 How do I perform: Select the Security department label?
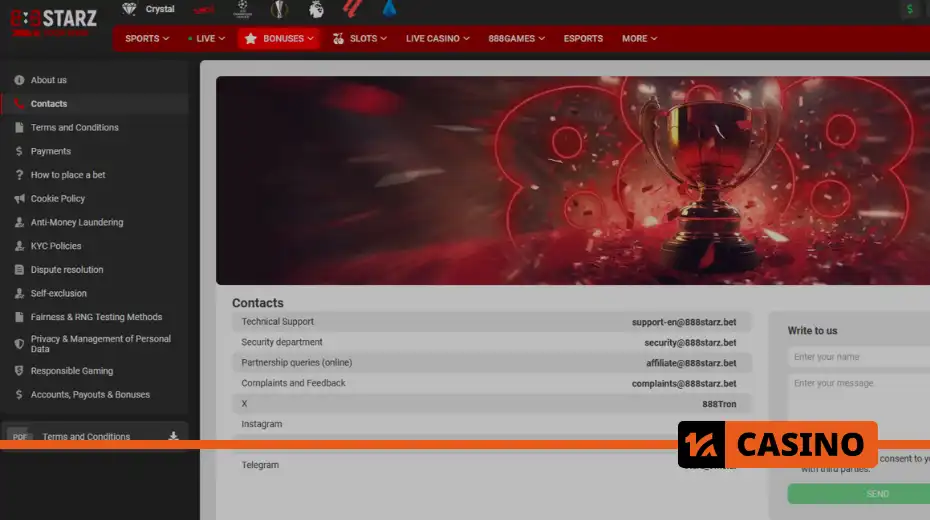tap(282, 342)
